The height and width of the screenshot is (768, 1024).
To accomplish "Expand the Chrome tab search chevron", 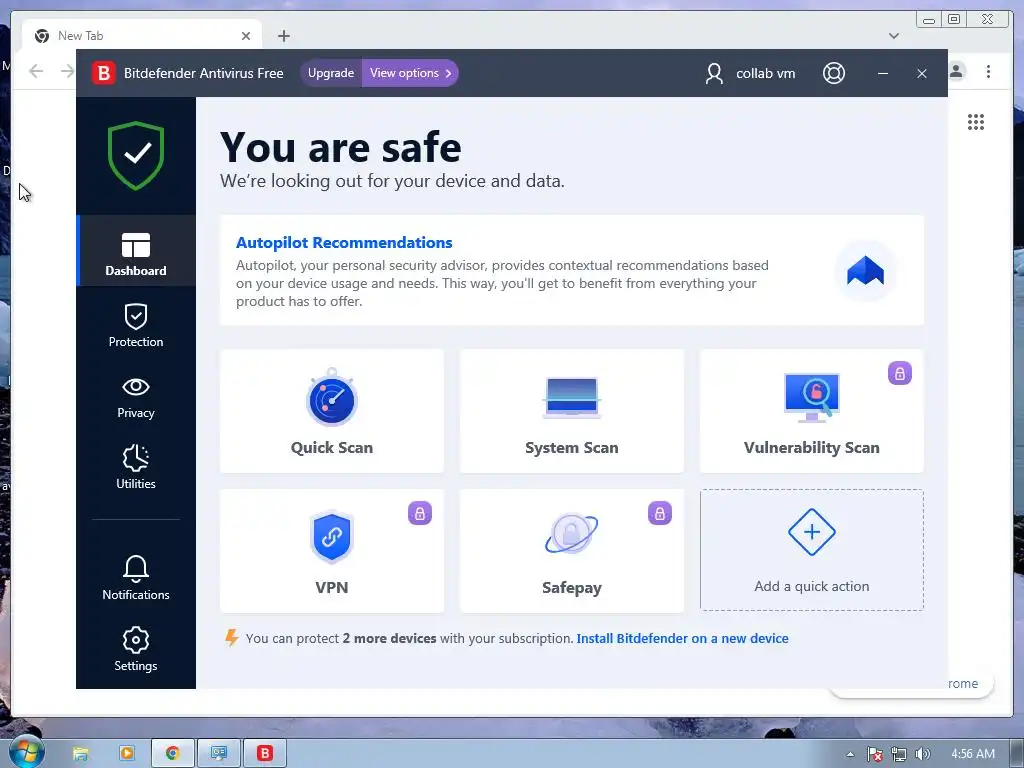I will 894,36.
